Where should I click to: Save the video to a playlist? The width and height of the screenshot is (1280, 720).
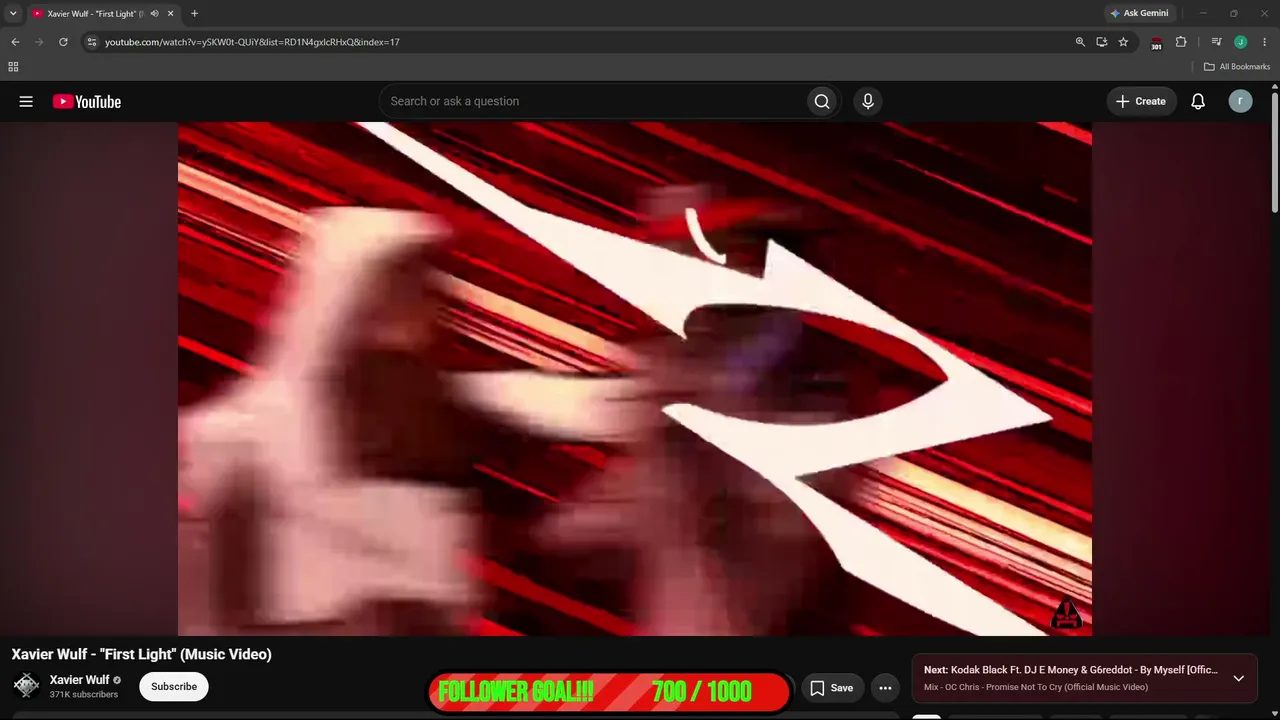(831, 687)
